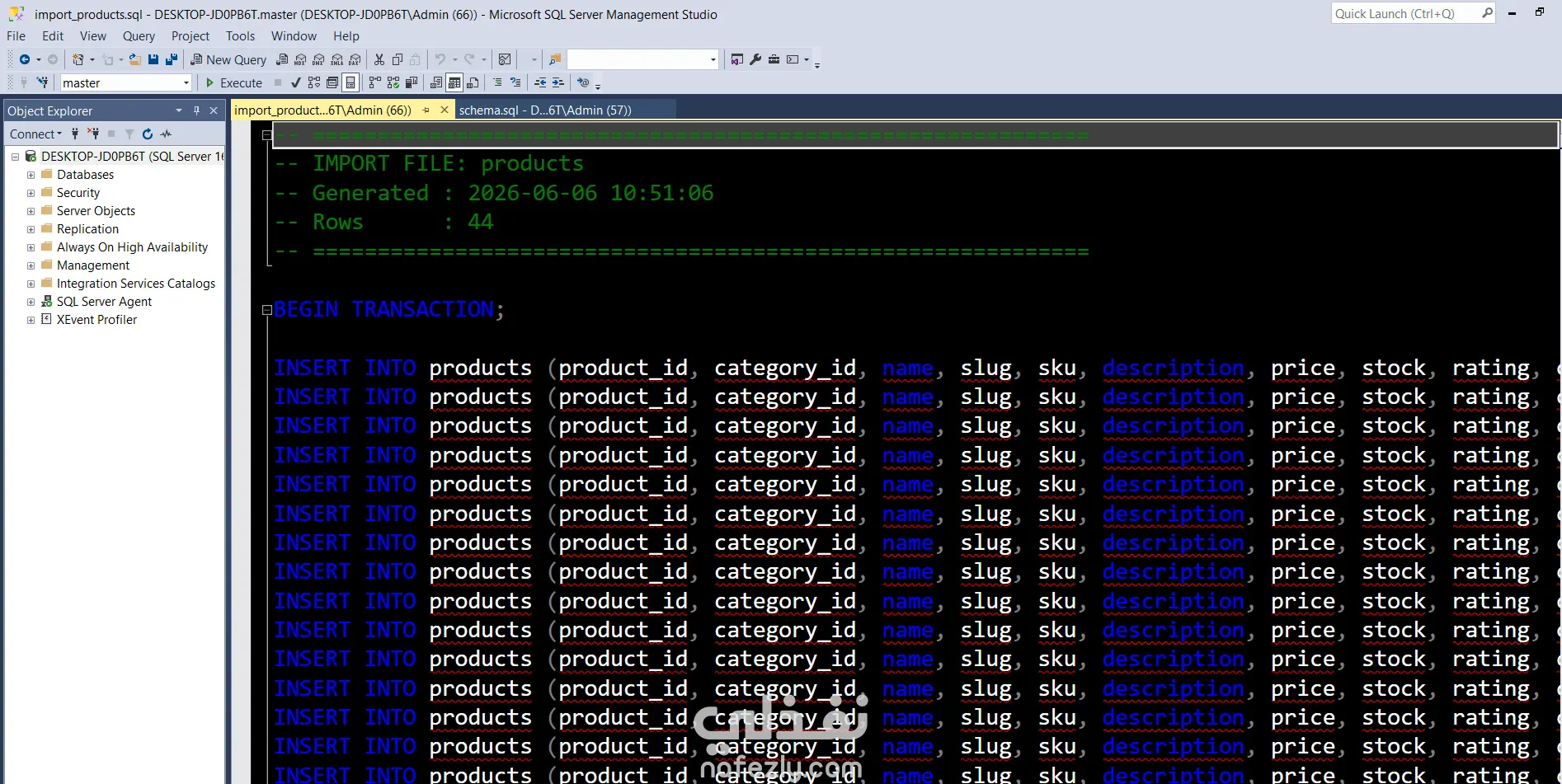The image size is (1562, 784).
Task: Save the file with the Save icon
Action: [x=153, y=59]
